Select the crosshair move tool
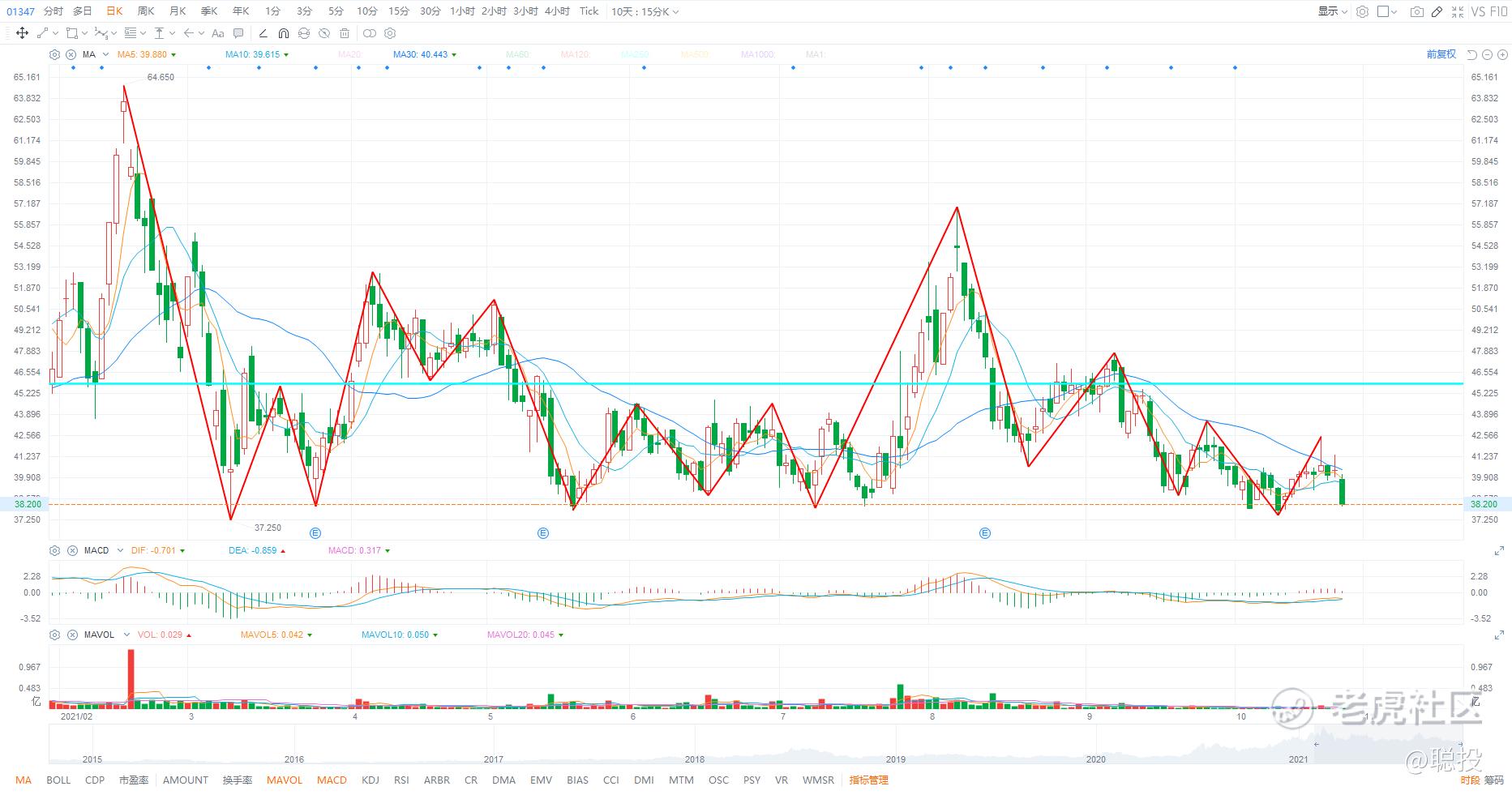This screenshot has height=795, width=1512. pyautogui.click(x=22, y=33)
